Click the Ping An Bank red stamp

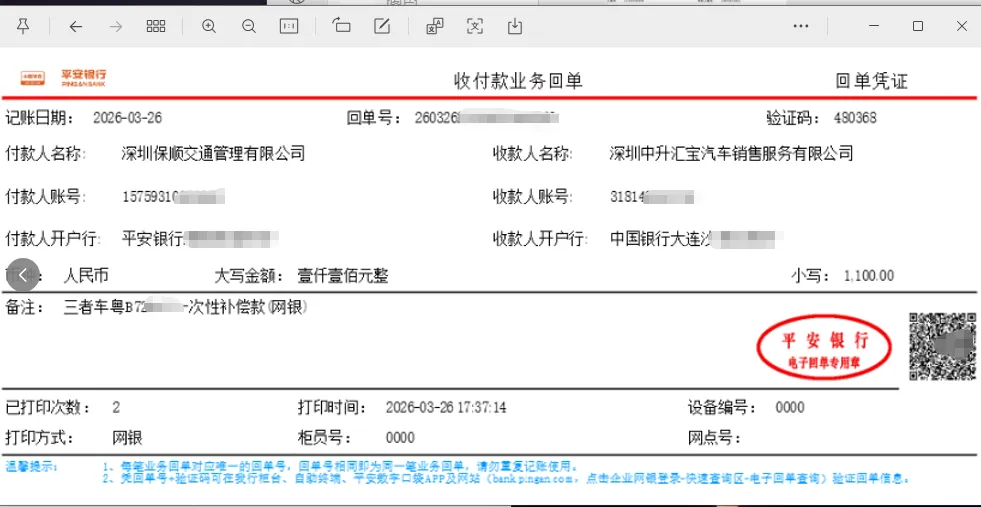click(825, 349)
